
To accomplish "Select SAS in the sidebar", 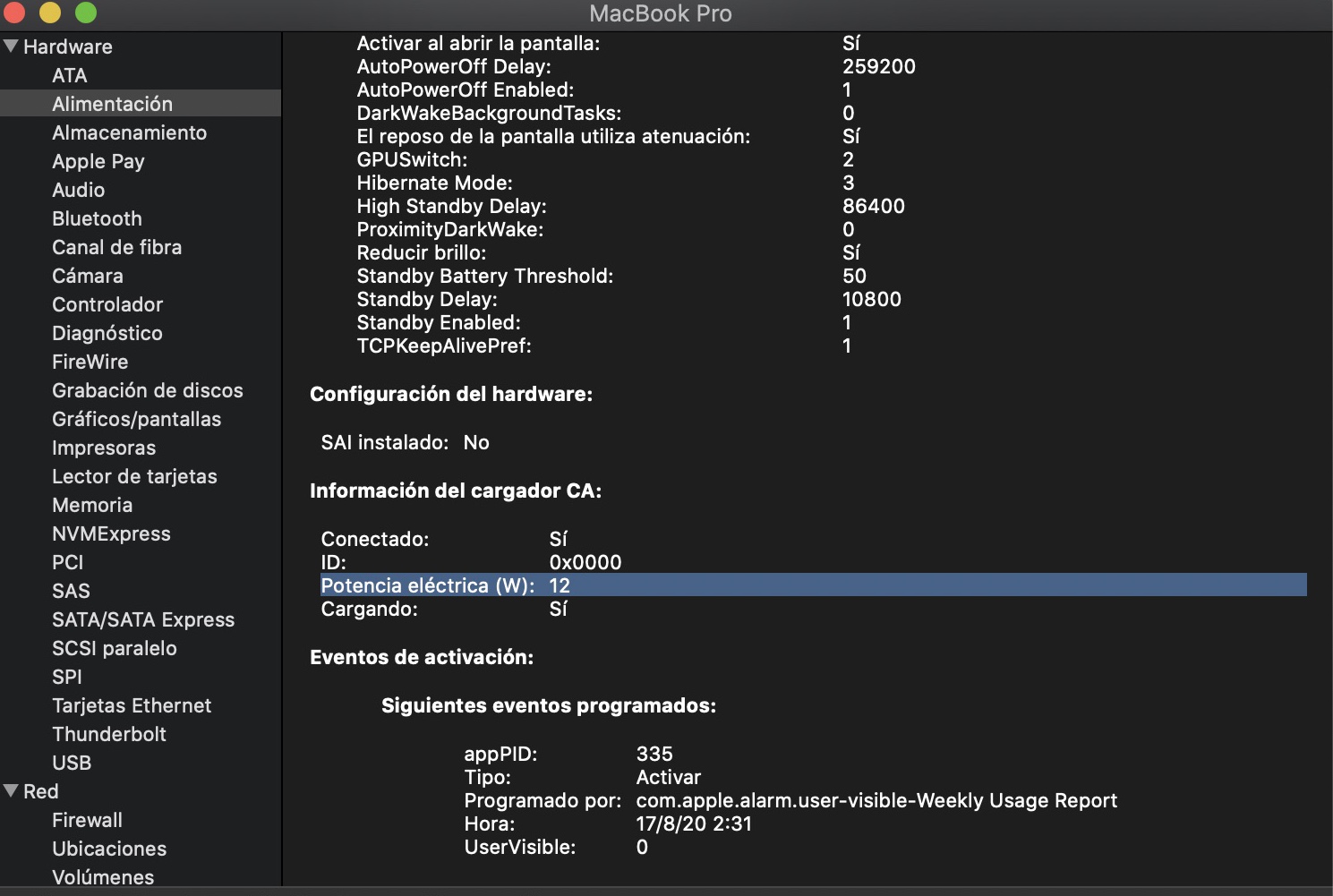I will coord(72,591).
